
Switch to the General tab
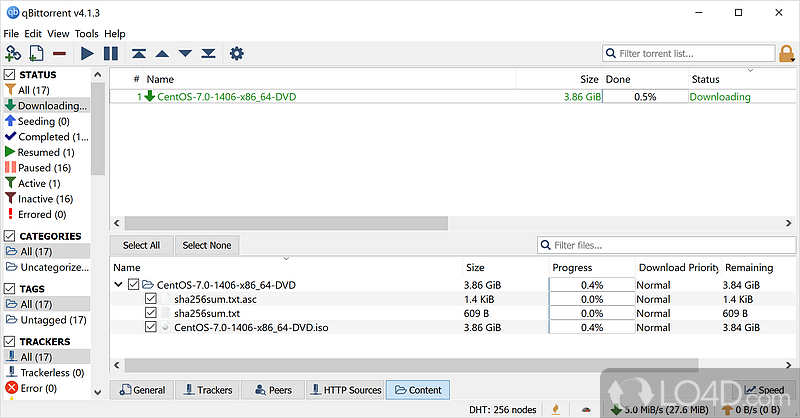142,390
